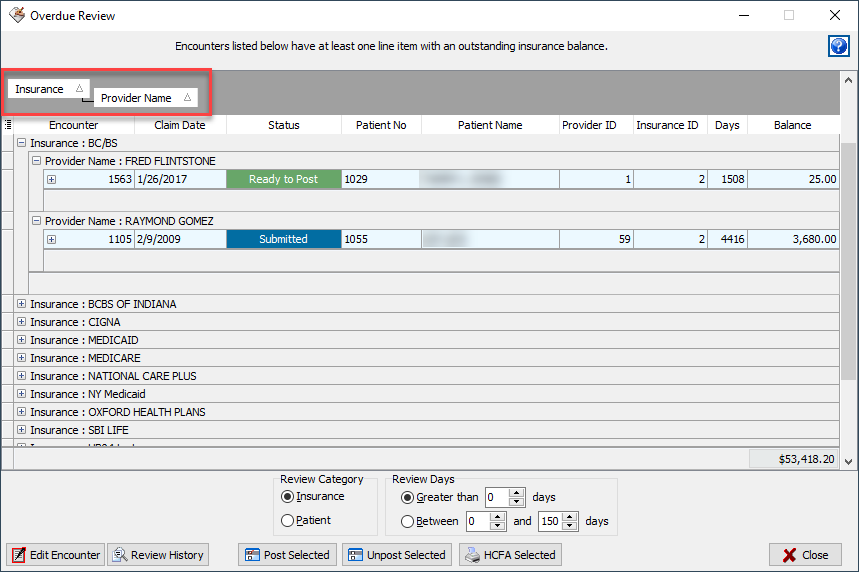Image resolution: width=859 pixels, height=572 pixels.
Task: Click the Greater than days input field
Action: 497,497
